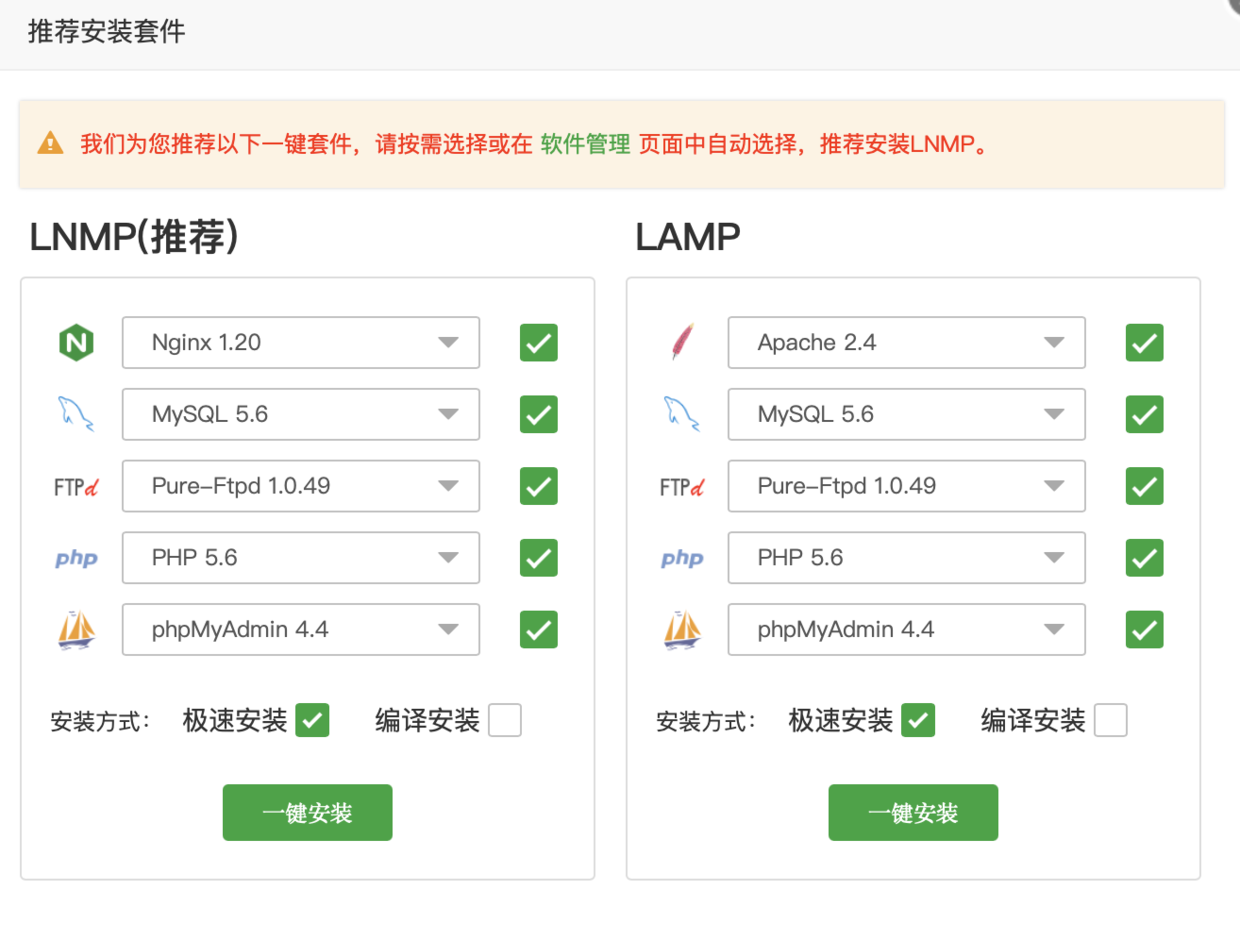
Task: Click the FTPd icon in LNMP panel
Action: click(76, 487)
